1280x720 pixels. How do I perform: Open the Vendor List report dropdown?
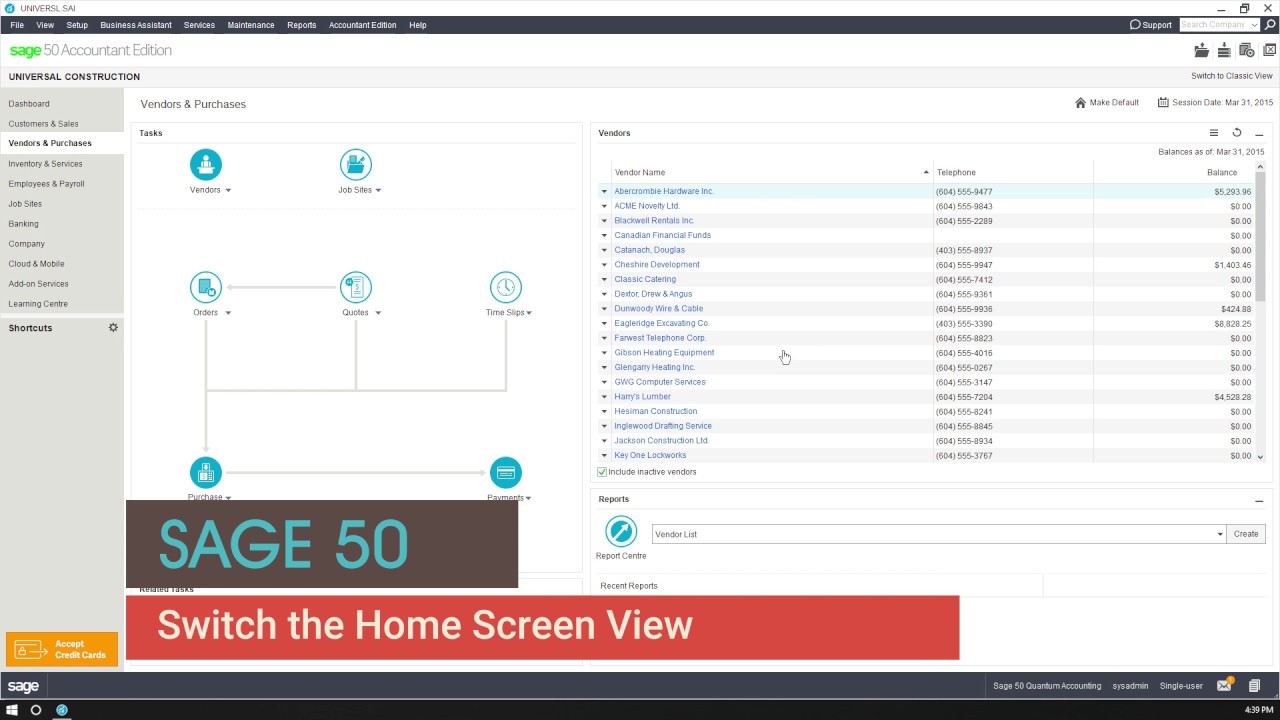pos(1220,534)
